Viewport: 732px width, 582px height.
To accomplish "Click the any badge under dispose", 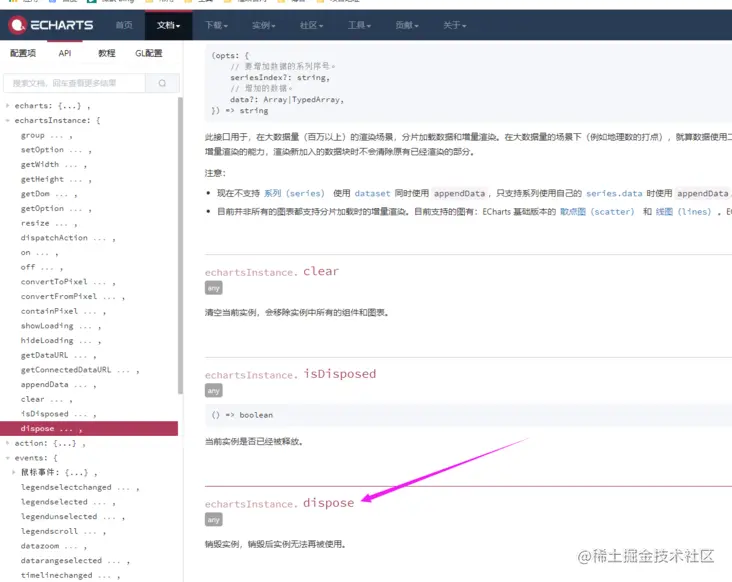I will (213, 519).
